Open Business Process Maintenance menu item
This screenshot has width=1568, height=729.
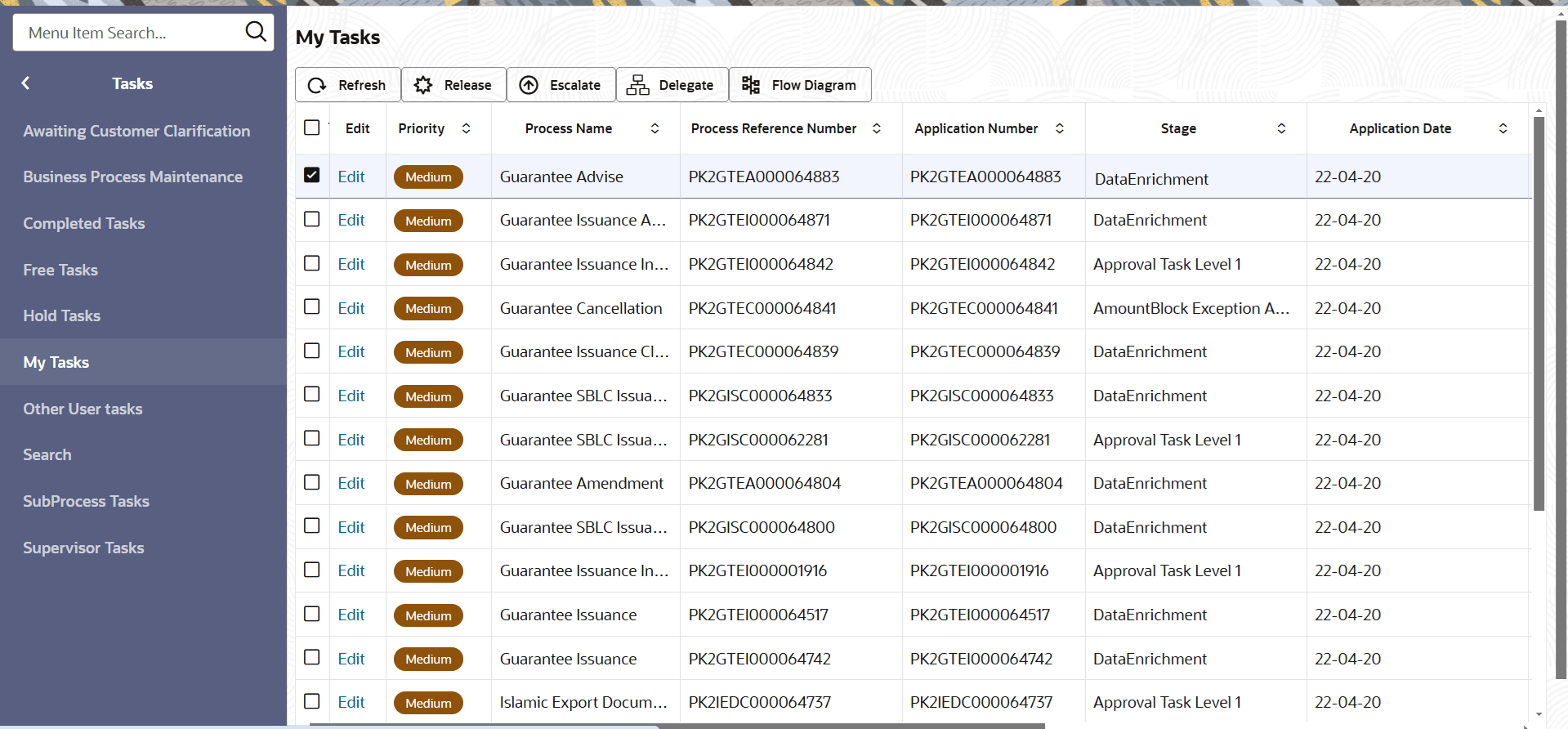pyautogui.click(x=133, y=177)
